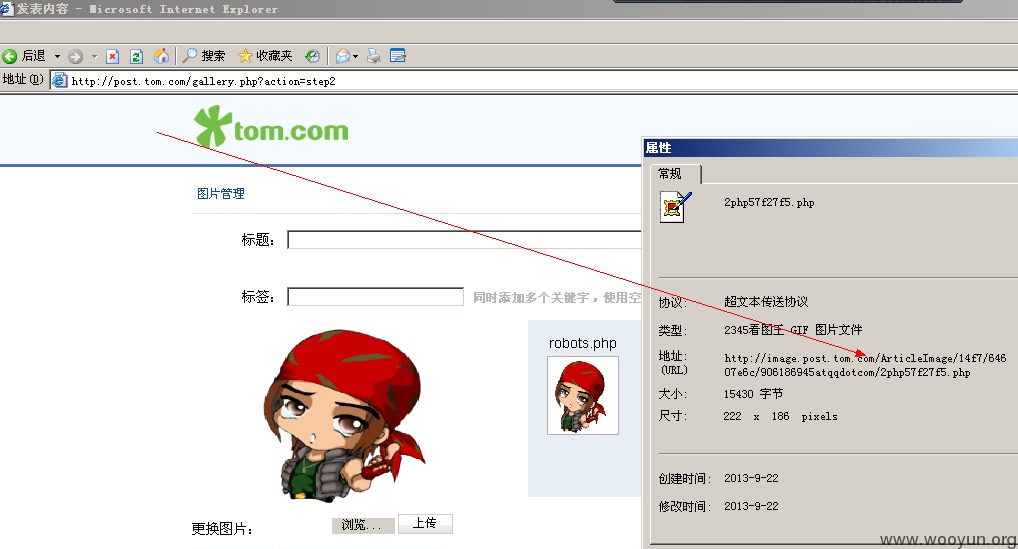Click the image URL address text in properties
Screen dimensions: 1018x549
click(865, 365)
